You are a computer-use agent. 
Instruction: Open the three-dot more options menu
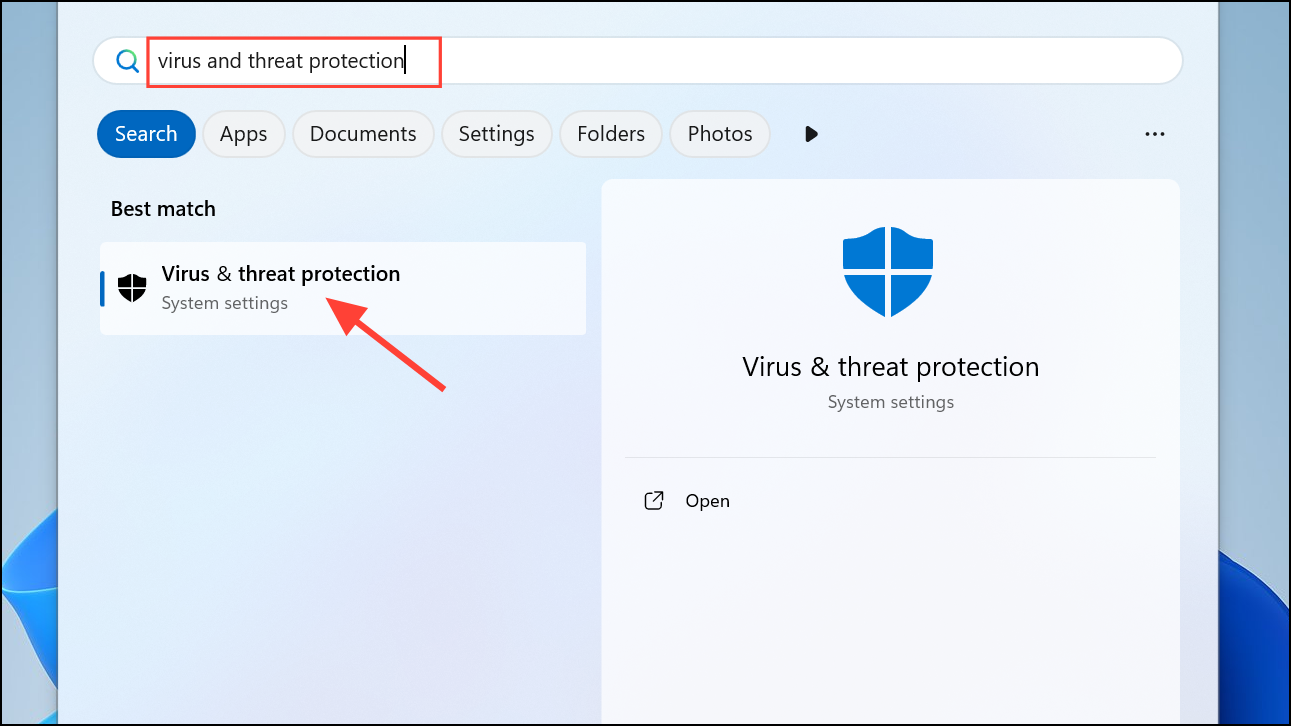1155,134
